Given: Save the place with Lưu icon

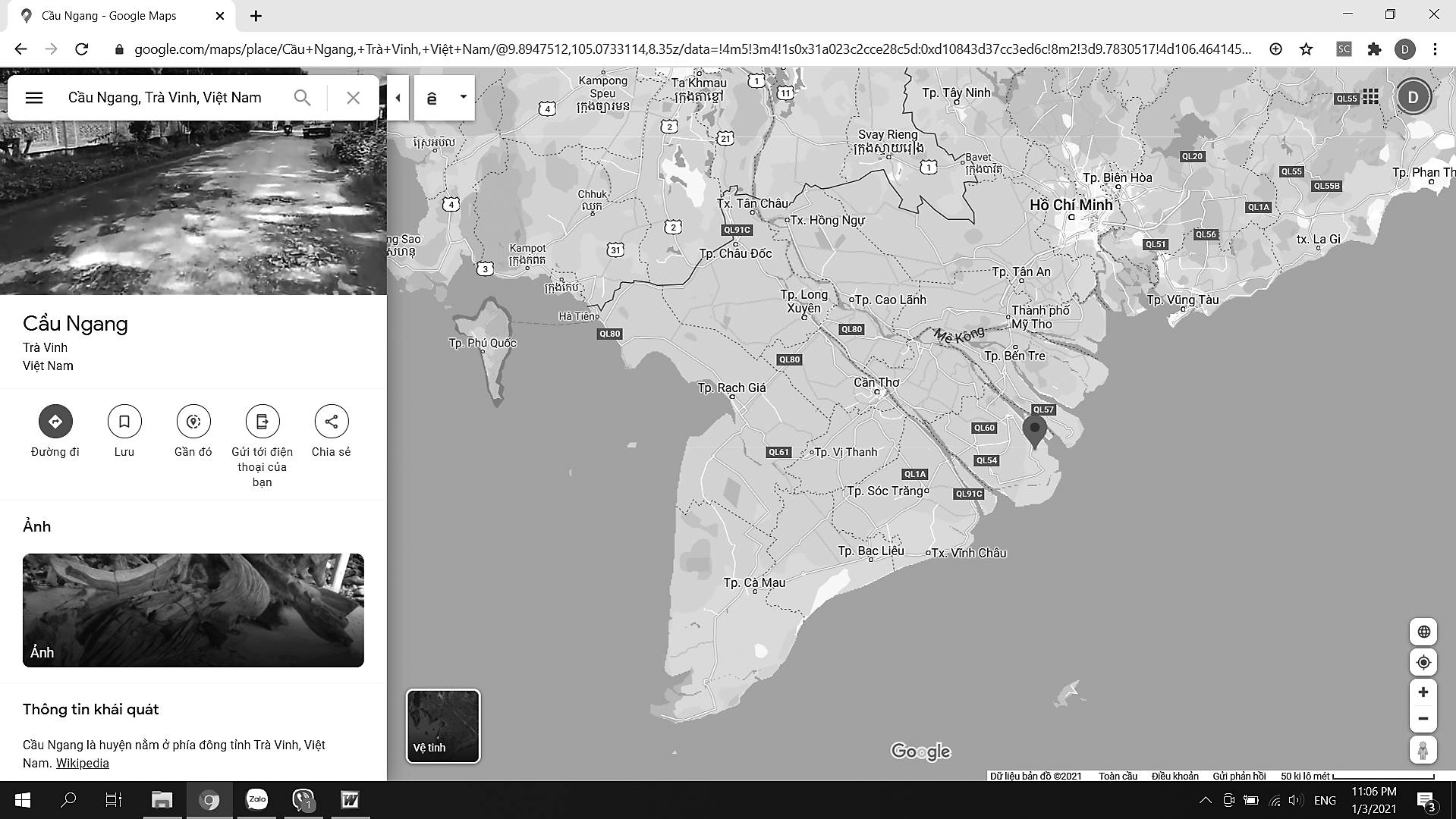Looking at the screenshot, I should (x=124, y=422).
